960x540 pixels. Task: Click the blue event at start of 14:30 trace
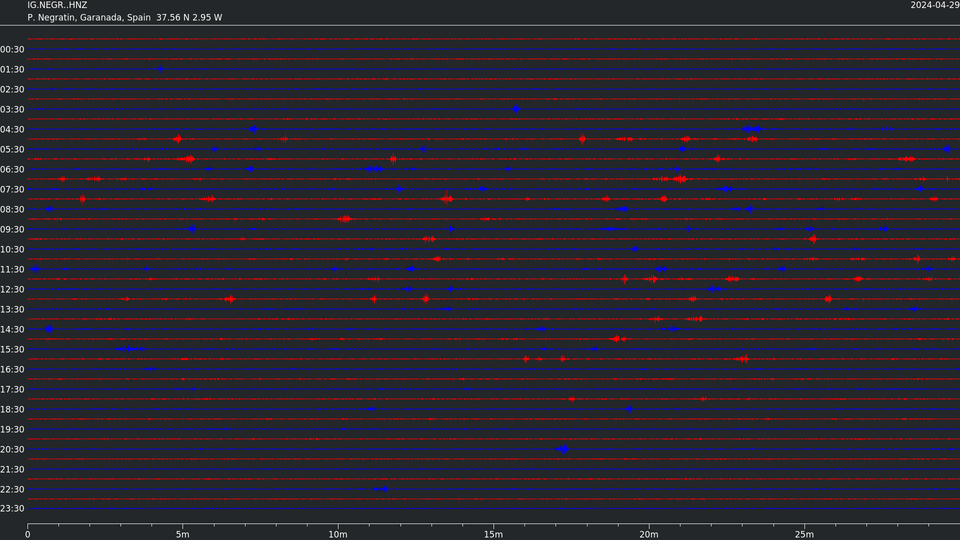(48, 329)
